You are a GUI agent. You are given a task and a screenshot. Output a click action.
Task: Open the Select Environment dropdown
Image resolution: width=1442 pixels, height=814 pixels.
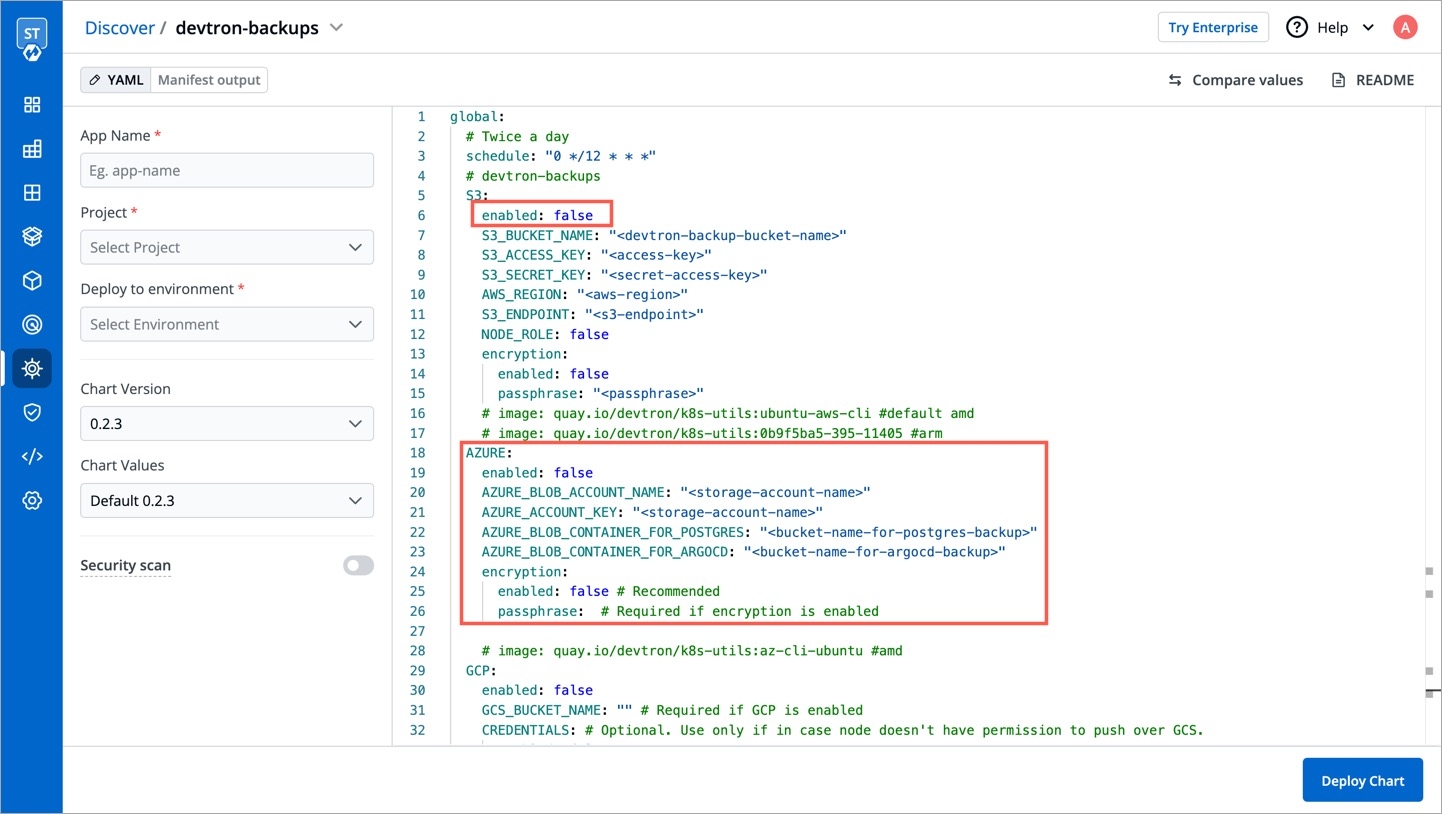[227, 324]
